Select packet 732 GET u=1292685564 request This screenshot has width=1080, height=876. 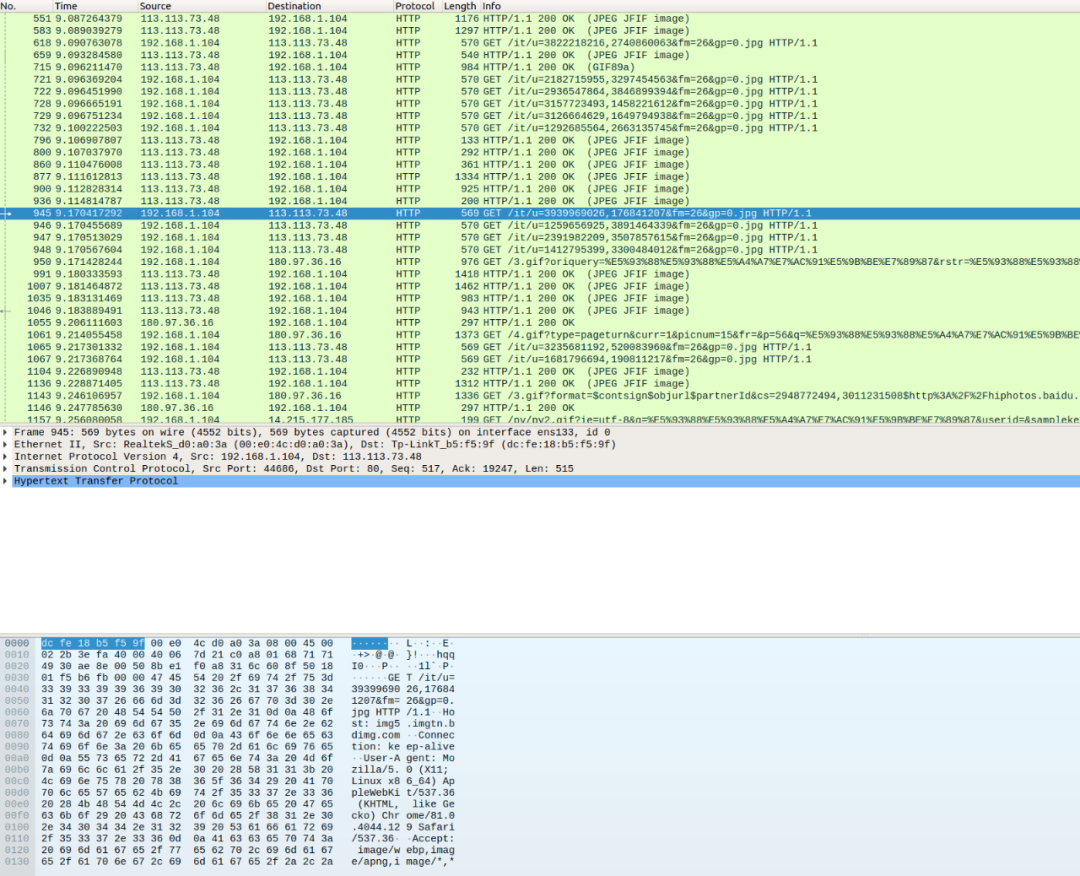click(540, 128)
